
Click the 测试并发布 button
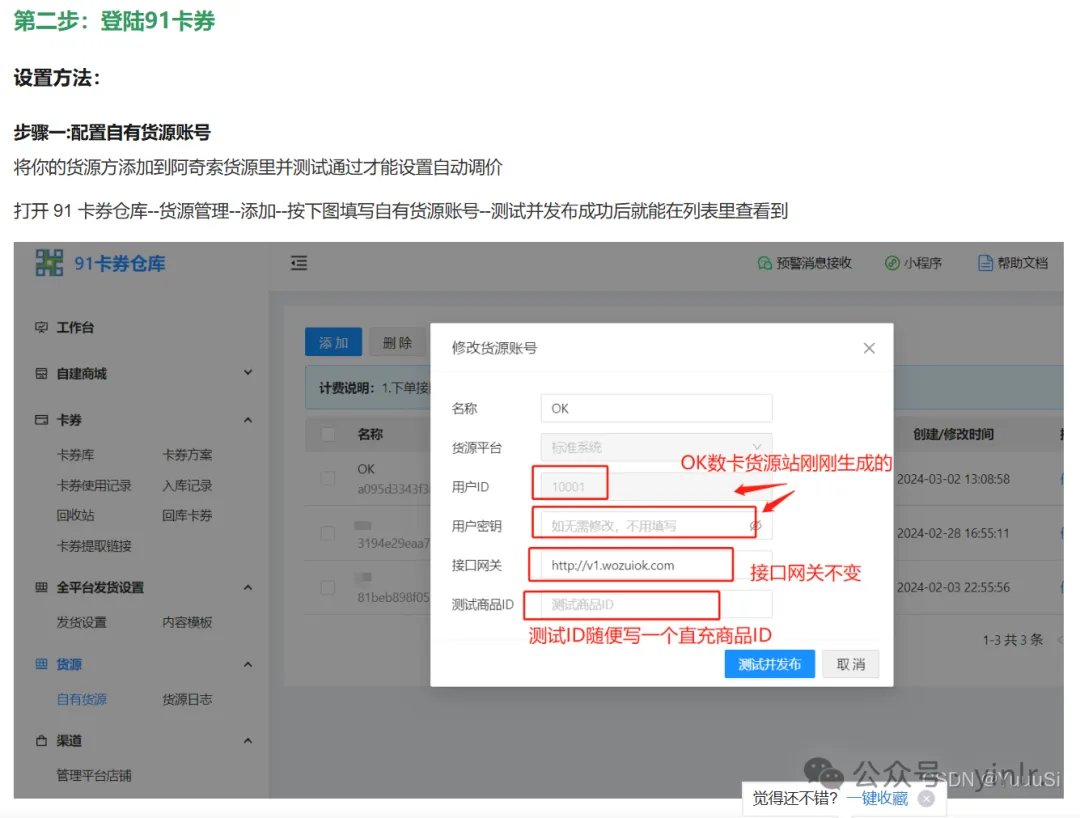(769, 664)
